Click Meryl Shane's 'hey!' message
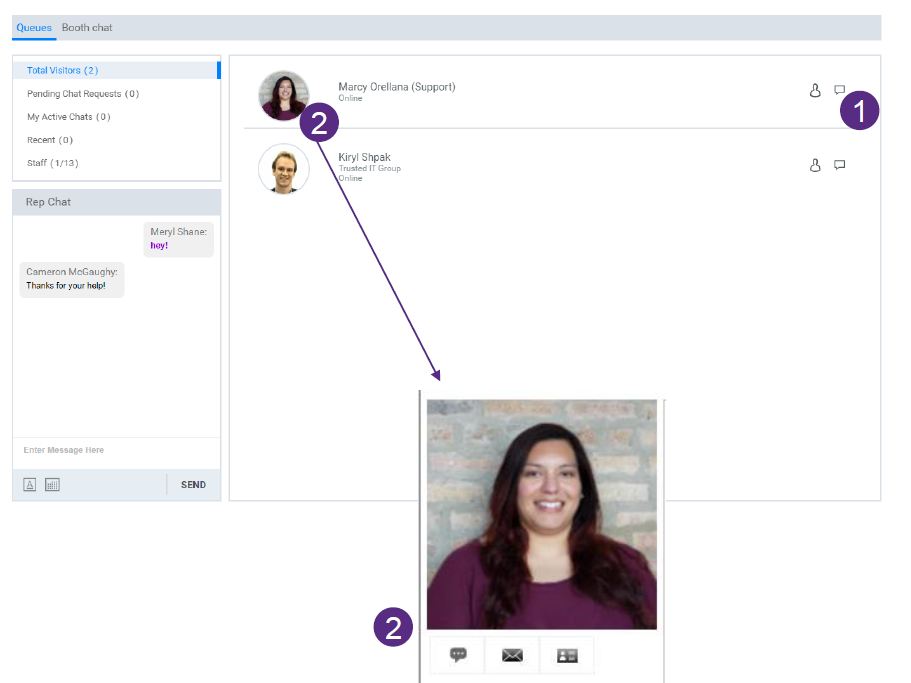Screen dimensions: 911x683 tap(178, 239)
